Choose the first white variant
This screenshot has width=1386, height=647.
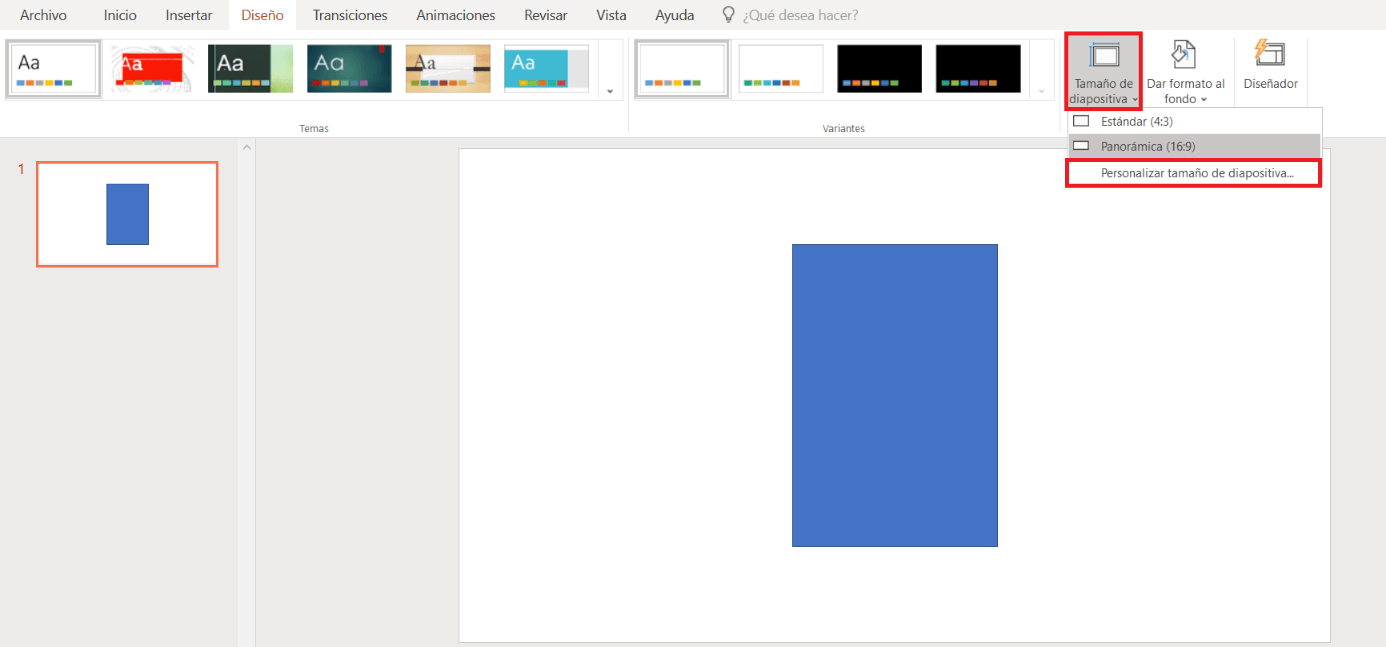(x=683, y=69)
